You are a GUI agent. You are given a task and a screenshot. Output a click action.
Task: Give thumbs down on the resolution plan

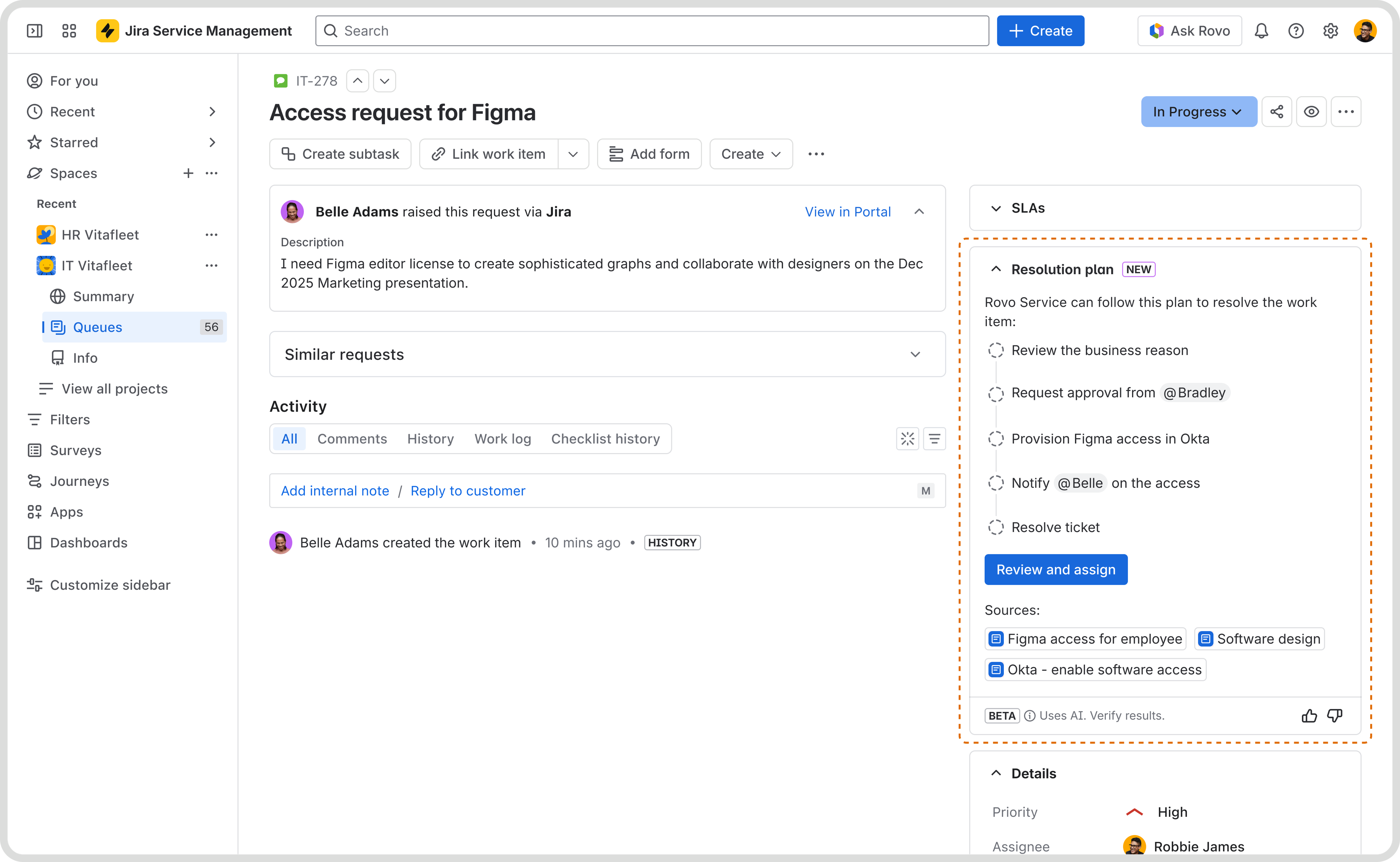(1335, 715)
